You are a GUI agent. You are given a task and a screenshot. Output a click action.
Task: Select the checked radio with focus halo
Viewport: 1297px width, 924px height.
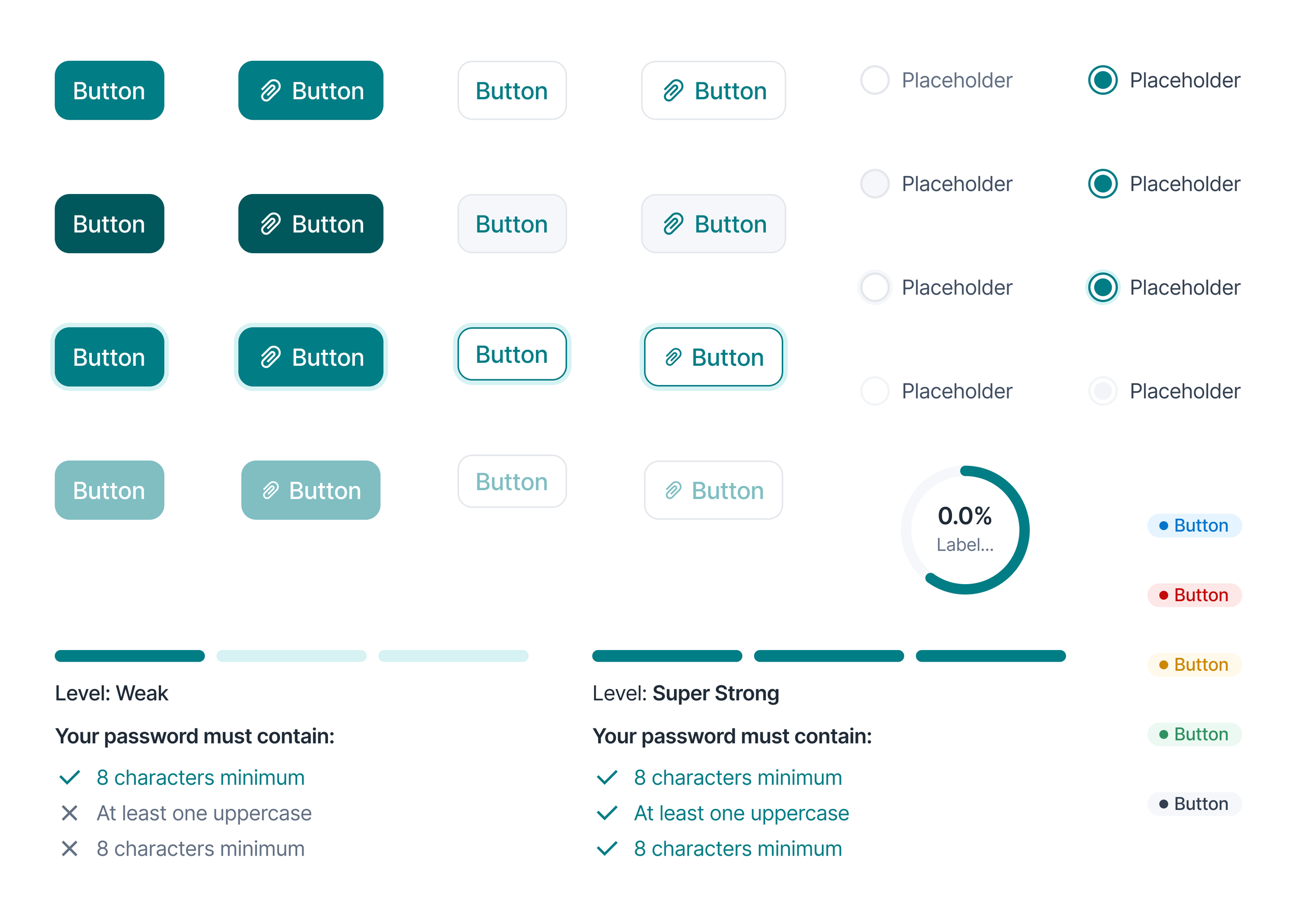click(1102, 287)
